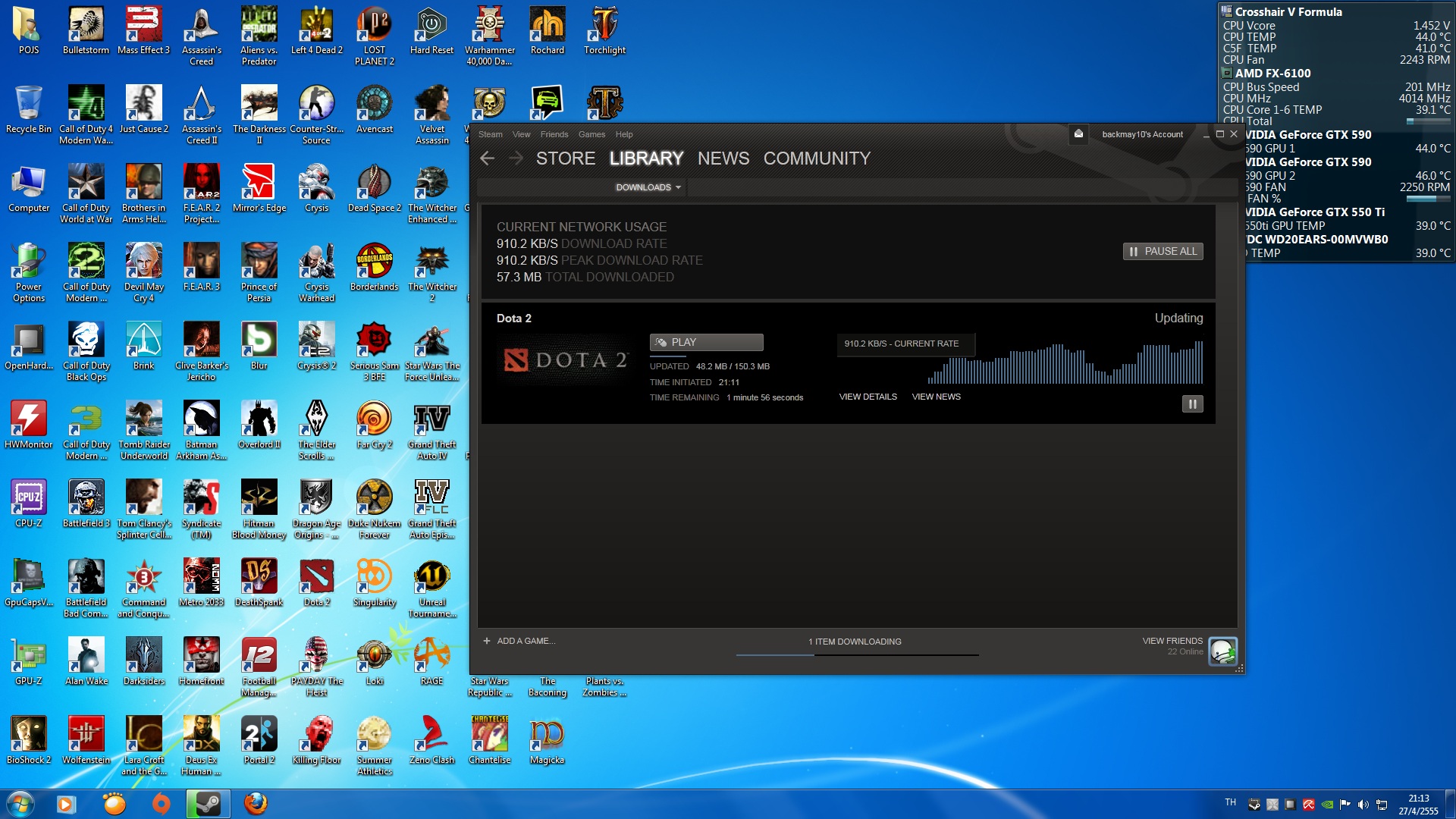
Task: Open Firefox from the taskbar
Action: coord(256,804)
